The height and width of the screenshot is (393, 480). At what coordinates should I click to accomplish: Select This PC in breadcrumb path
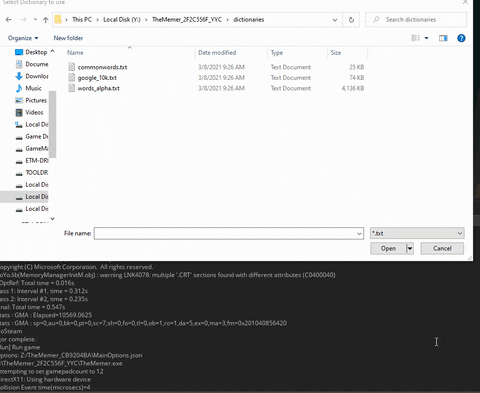pyautogui.click(x=82, y=20)
